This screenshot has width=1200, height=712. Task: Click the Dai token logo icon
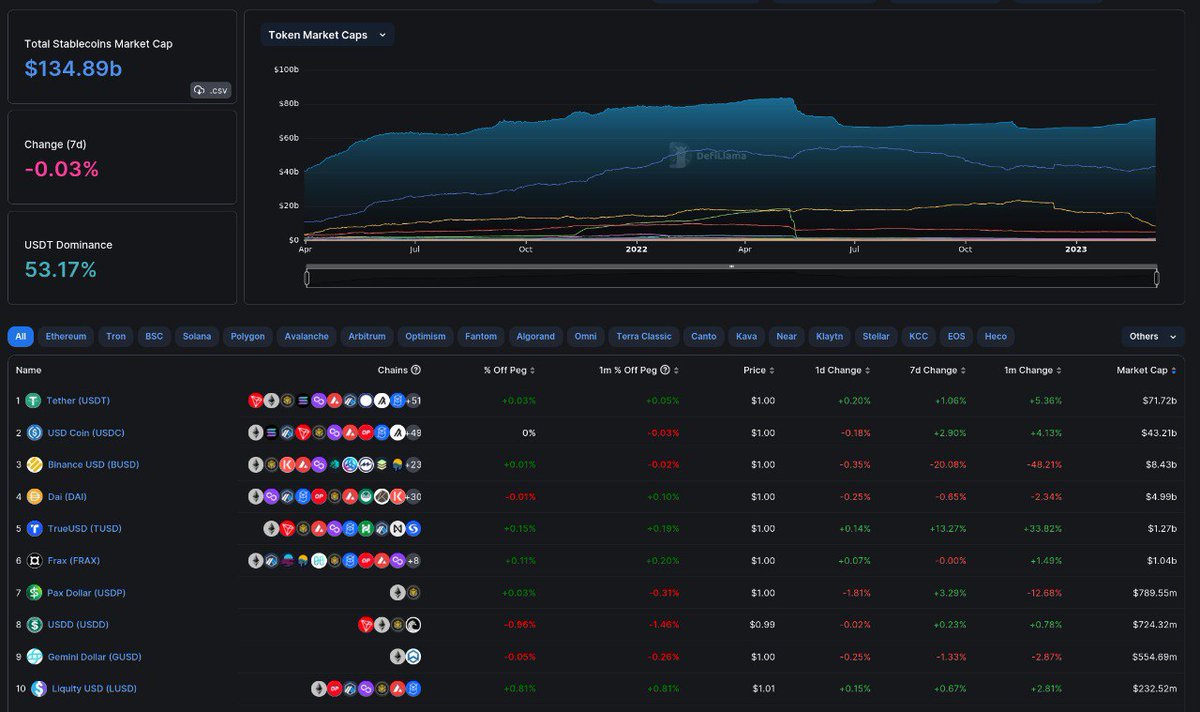click(34, 497)
